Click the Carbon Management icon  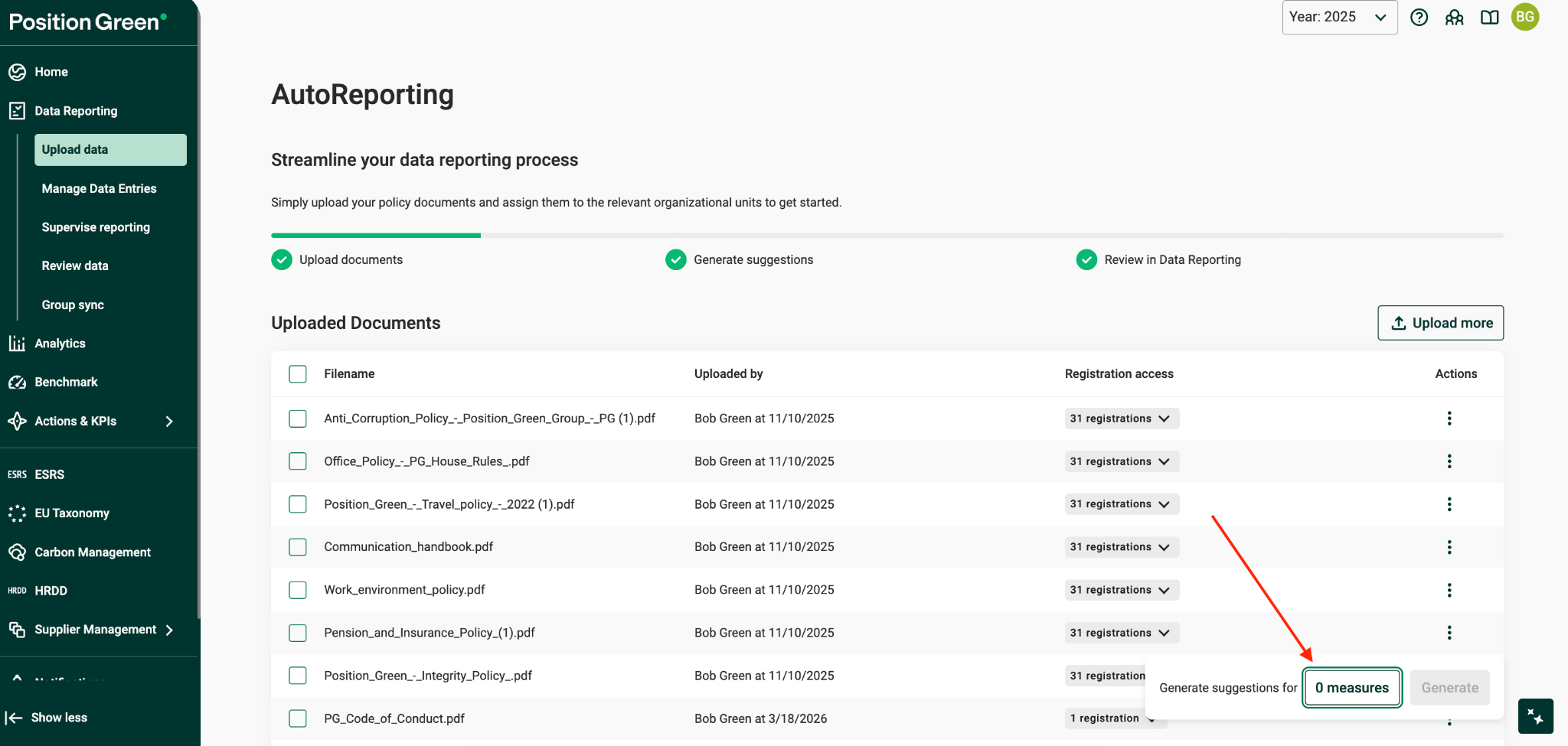click(x=17, y=552)
